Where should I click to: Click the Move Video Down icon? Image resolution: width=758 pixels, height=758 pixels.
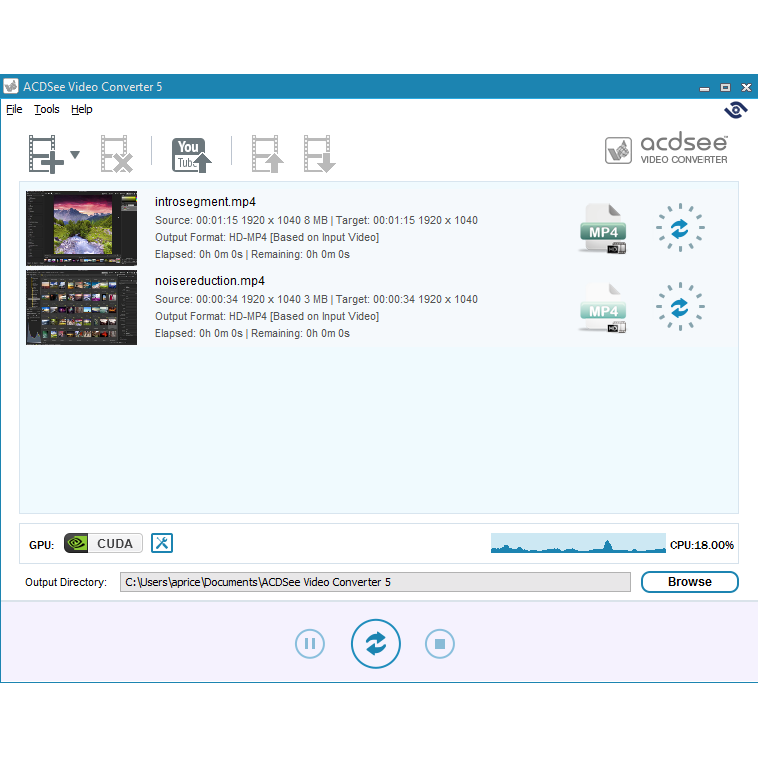click(320, 154)
